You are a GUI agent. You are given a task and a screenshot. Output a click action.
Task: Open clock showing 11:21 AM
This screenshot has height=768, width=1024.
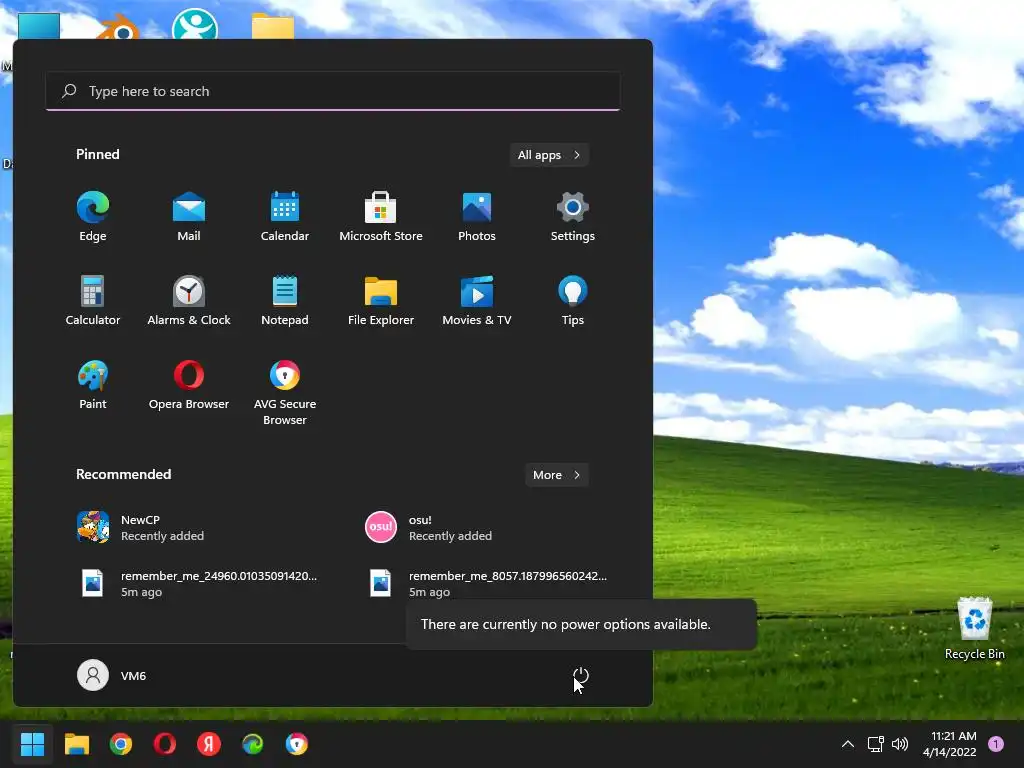[950, 744]
